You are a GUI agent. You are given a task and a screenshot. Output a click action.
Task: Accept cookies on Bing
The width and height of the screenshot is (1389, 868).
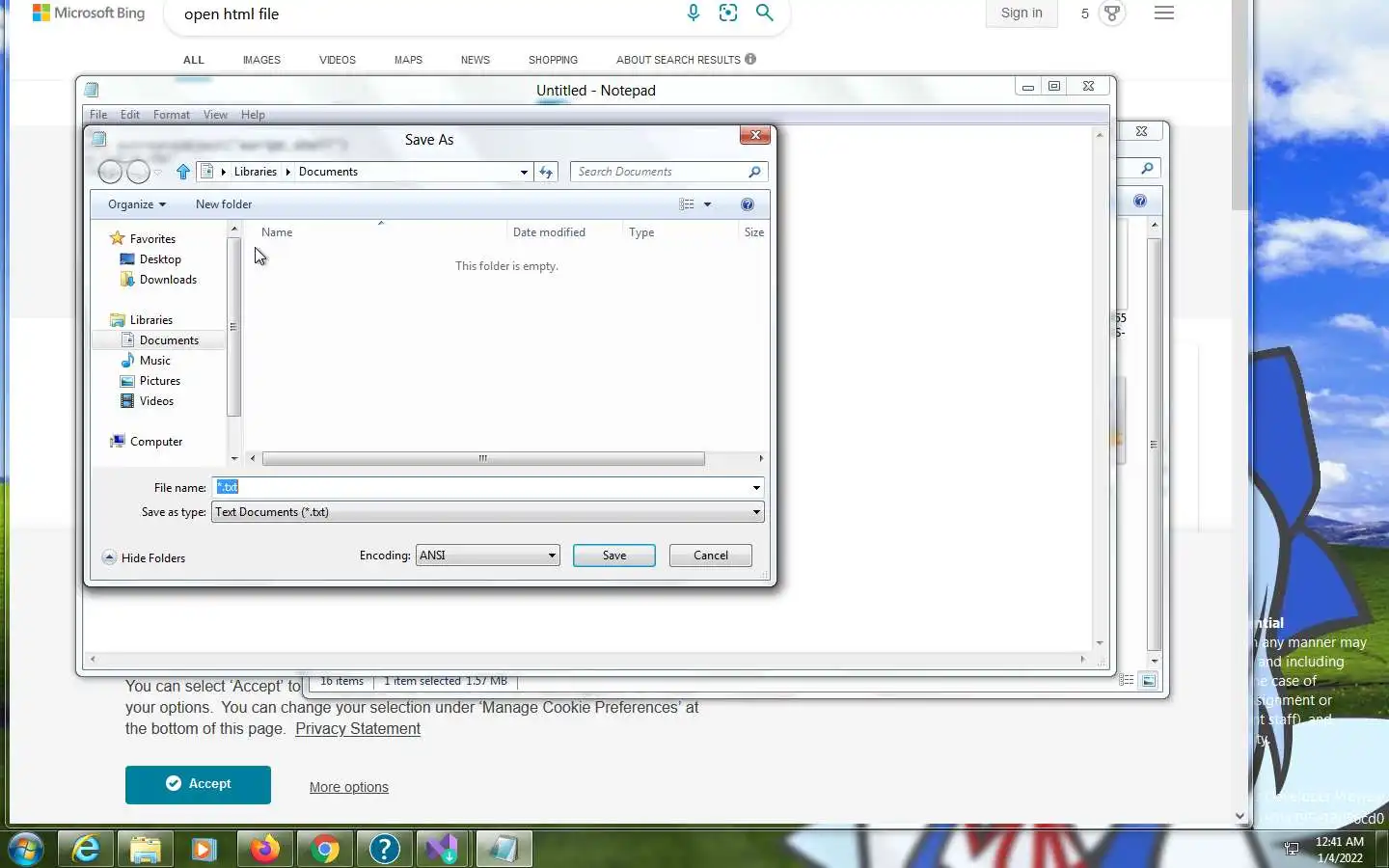coord(198,784)
